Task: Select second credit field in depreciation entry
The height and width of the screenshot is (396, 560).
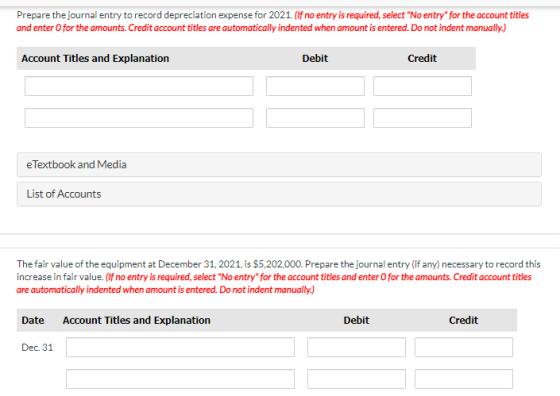Action: coord(422,118)
